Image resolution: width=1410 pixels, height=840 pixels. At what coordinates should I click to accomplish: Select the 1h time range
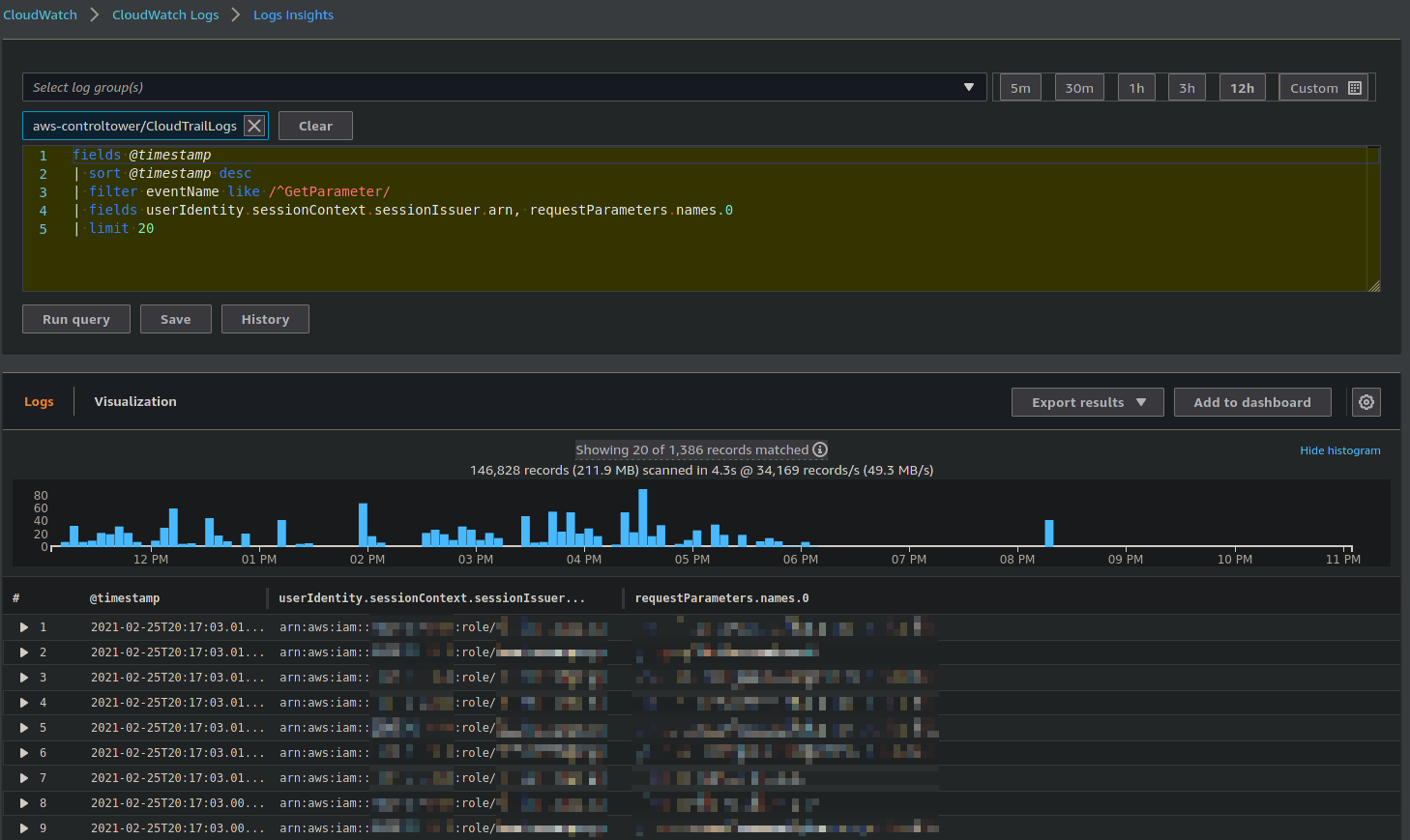click(x=1136, y=88)
